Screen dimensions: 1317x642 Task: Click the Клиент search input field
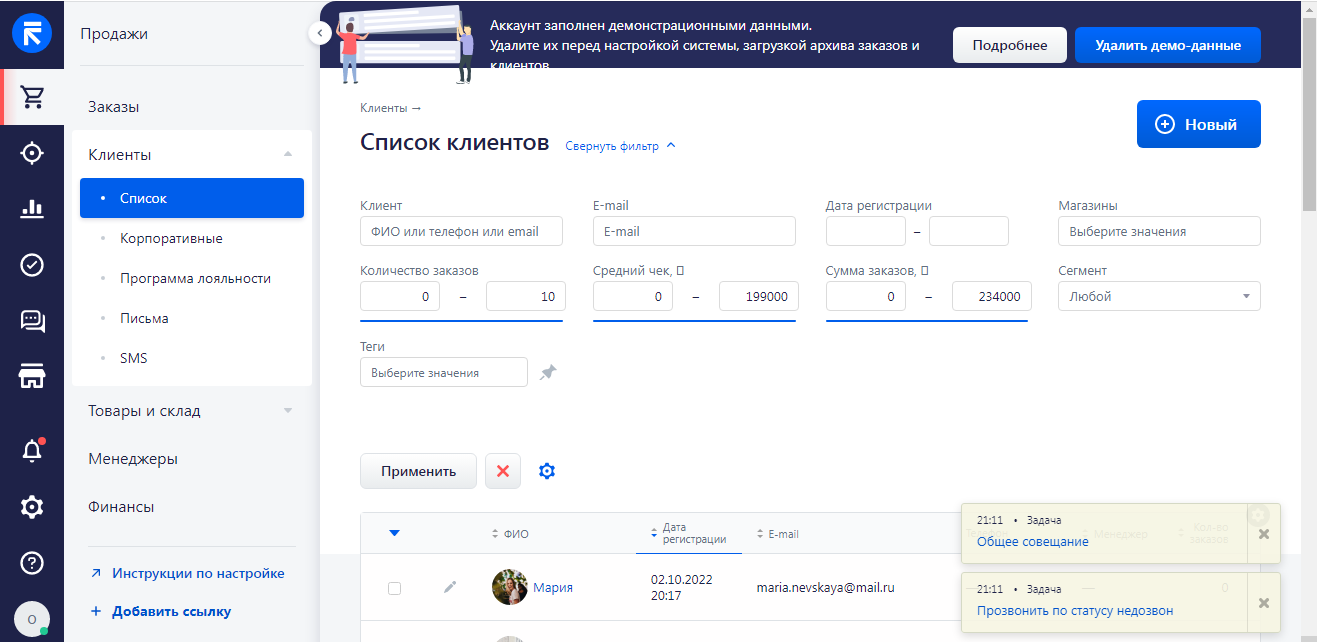461,232
